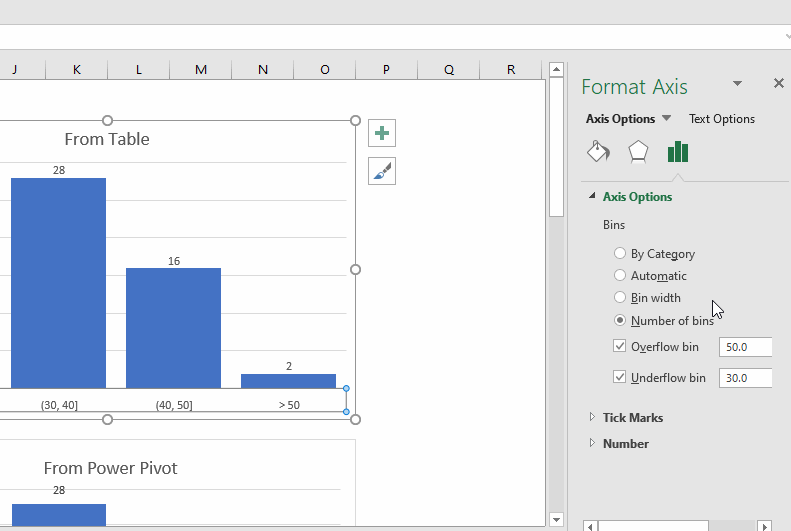
Task: Select column N header
Action: point(263,70)
